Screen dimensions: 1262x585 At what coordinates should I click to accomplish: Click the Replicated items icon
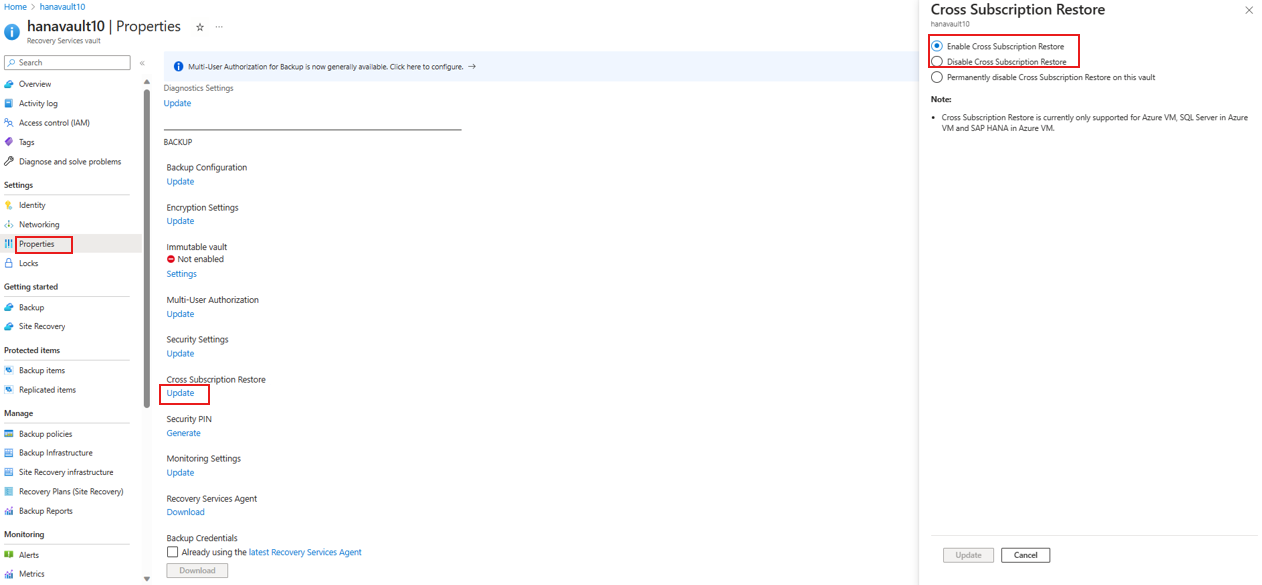[9, 390]
